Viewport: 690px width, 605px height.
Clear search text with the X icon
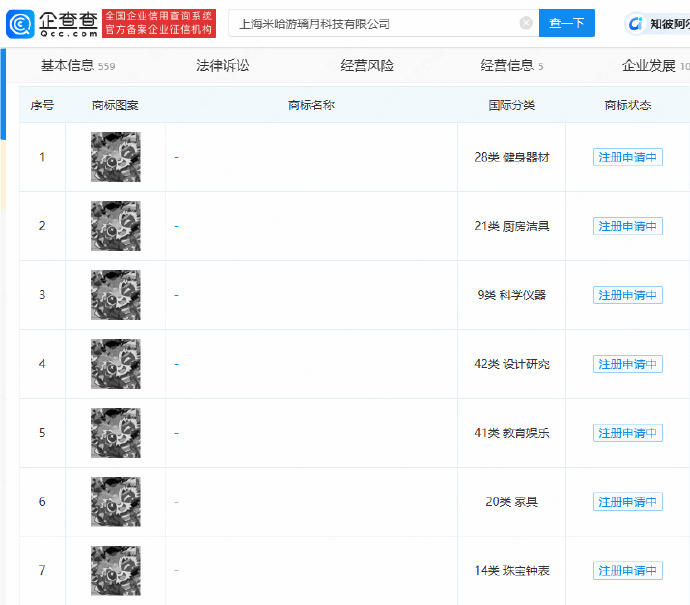pyautogui.click(x=526, y=23)
